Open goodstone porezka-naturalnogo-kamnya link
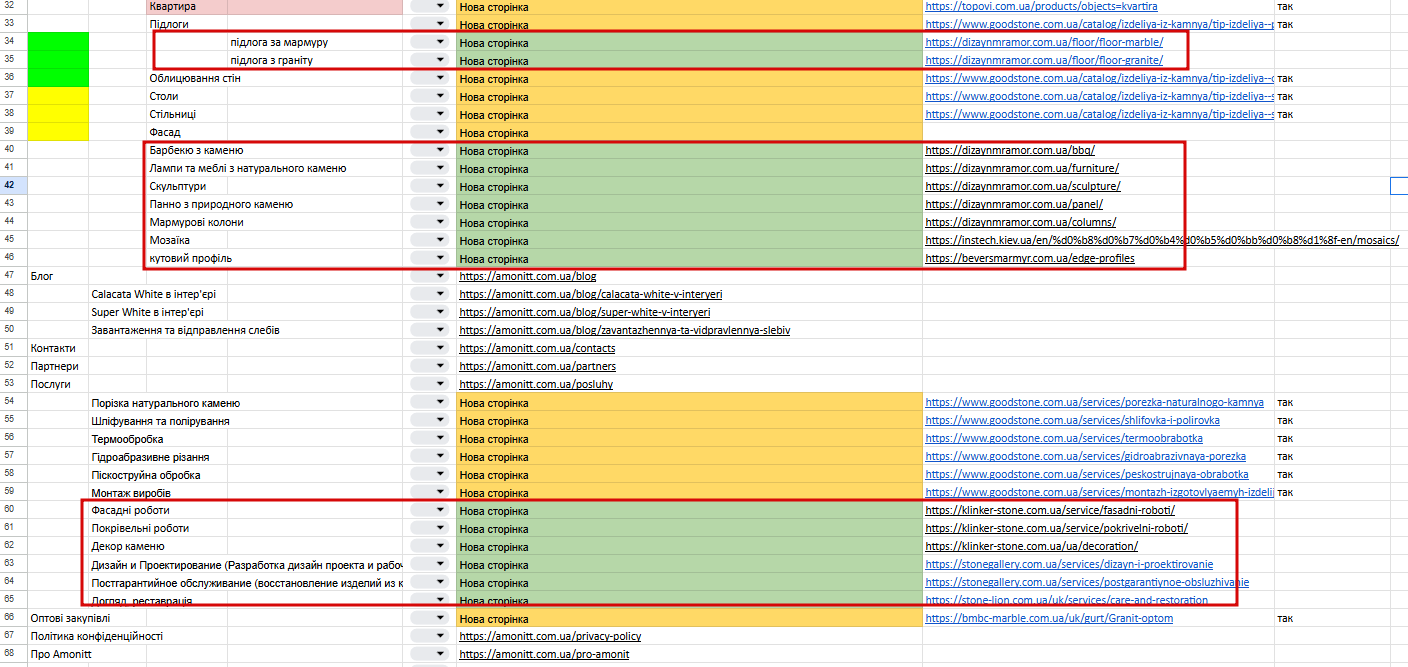Viewport: 1408px width, 667px height. 1094,403
